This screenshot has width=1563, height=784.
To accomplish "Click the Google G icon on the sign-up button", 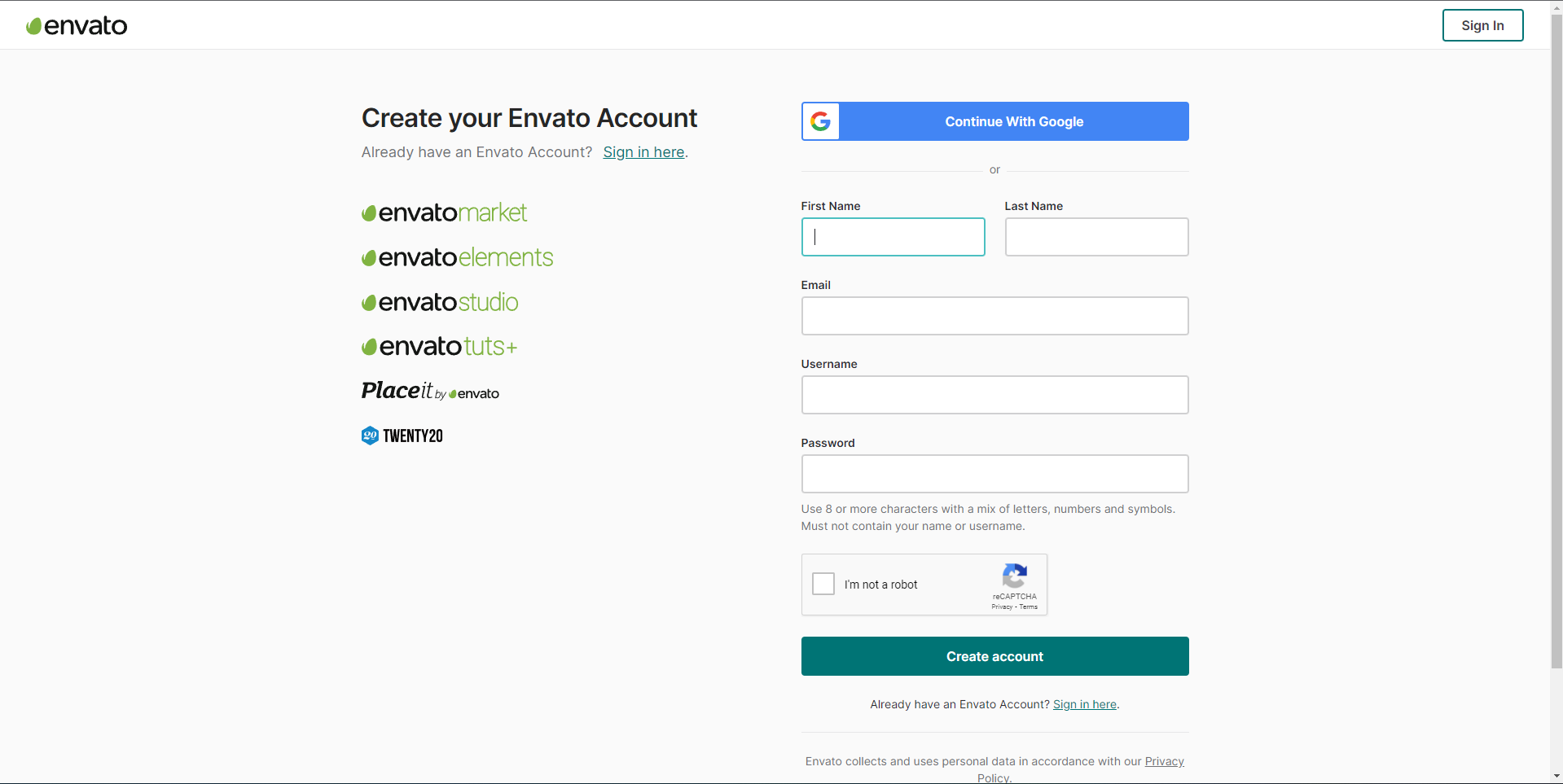I will pos(820,121).
